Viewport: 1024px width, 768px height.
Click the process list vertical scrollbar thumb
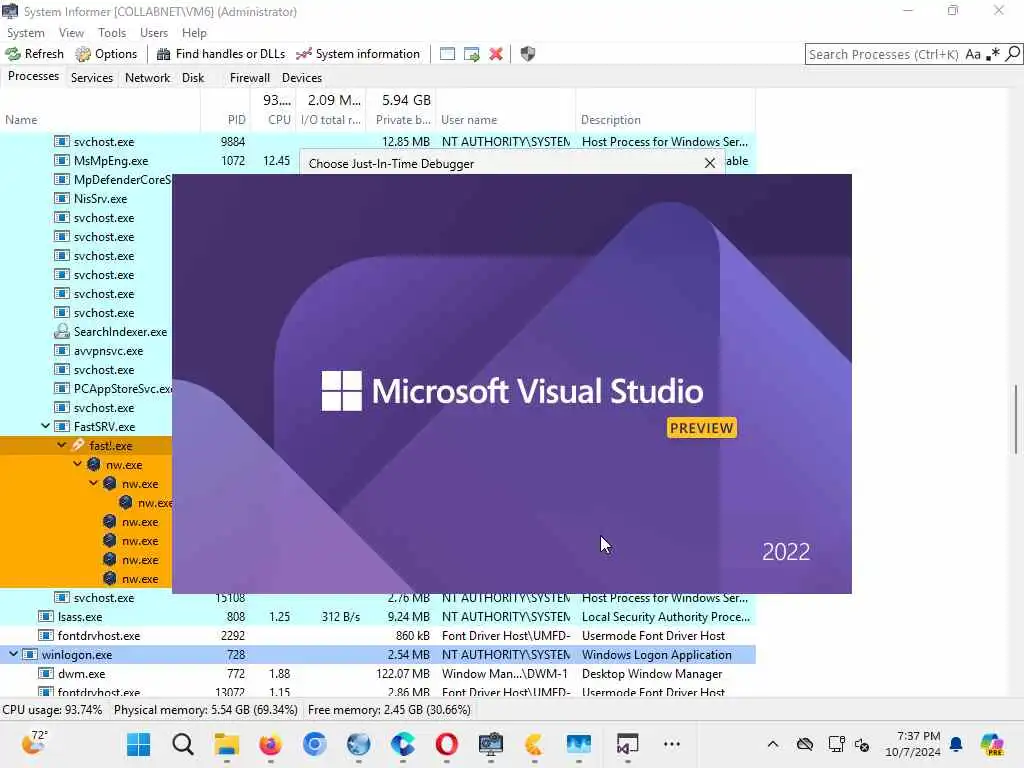tap(1016, 419)
